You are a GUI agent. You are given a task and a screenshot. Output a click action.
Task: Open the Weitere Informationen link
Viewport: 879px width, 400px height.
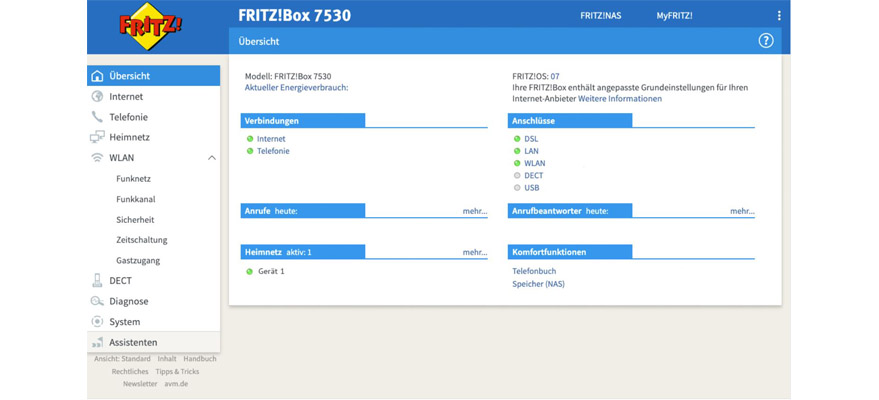620,99
